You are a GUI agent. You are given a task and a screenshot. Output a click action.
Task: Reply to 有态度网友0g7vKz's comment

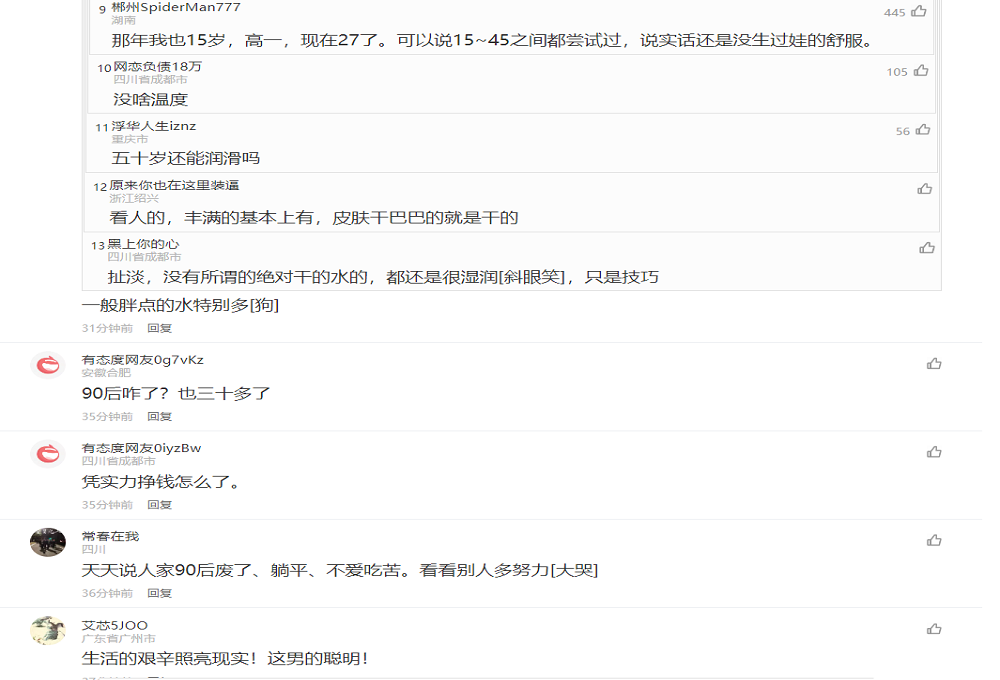tap(161, 417)
